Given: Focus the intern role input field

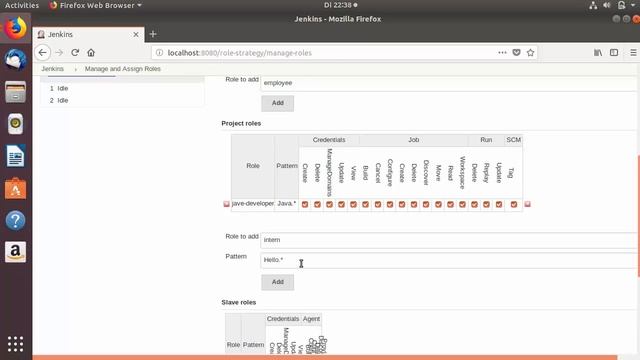Looking at the screenshot, I should (x=449, y=240).
